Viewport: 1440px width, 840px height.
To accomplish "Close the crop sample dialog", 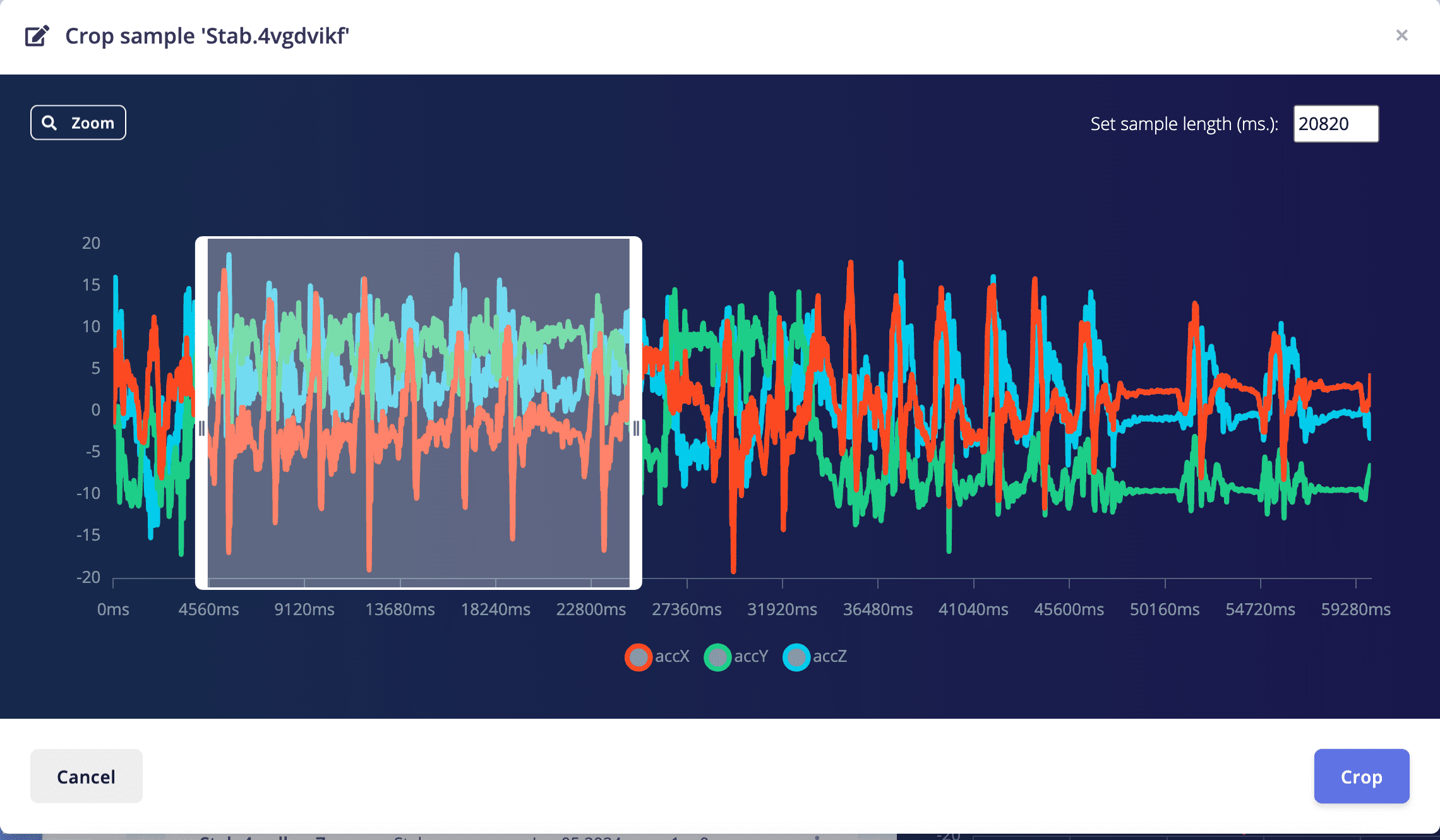I will click(x=1401, y=35).
